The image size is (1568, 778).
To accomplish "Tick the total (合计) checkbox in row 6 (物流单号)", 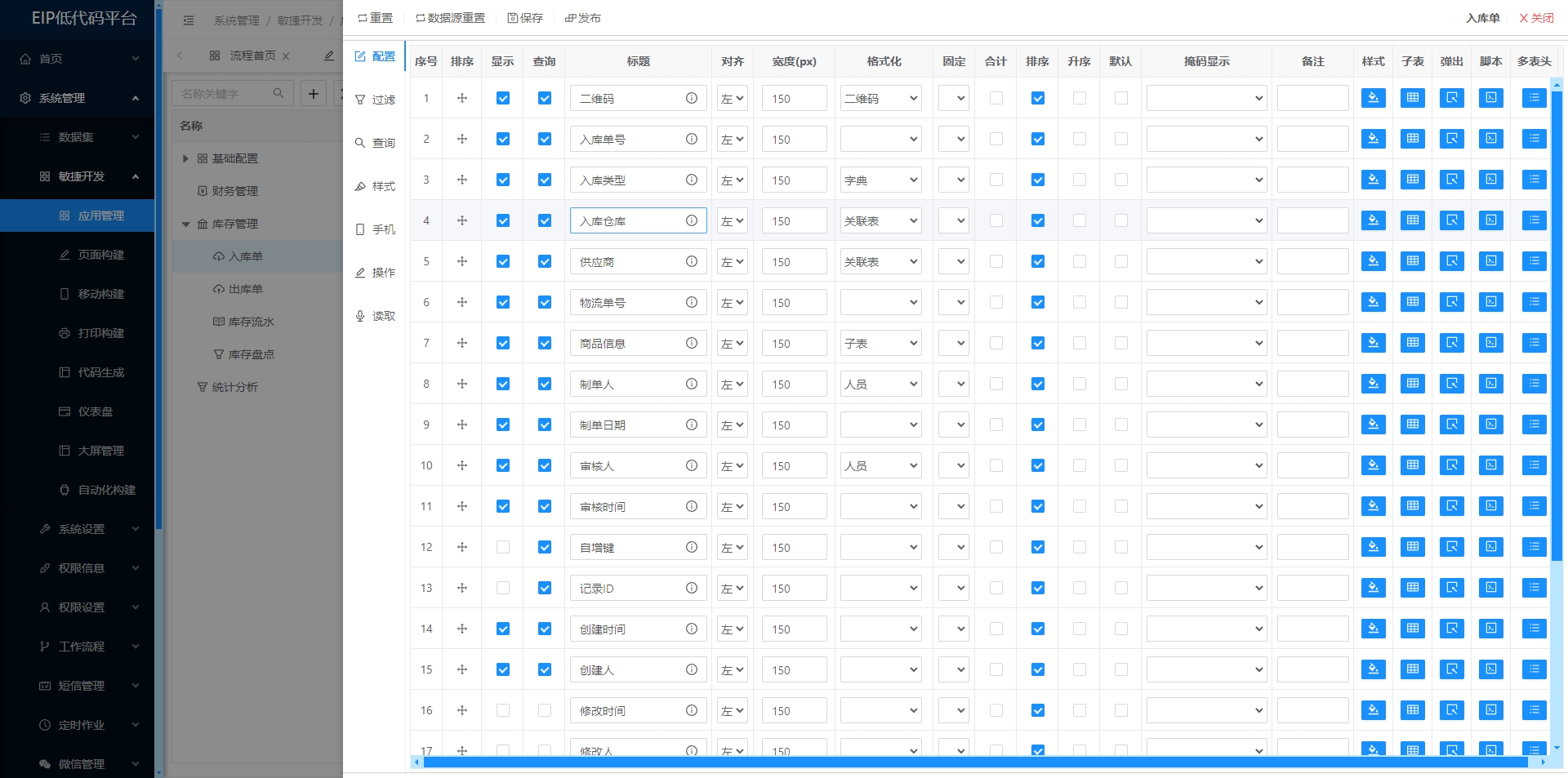I will coord(996,302).
